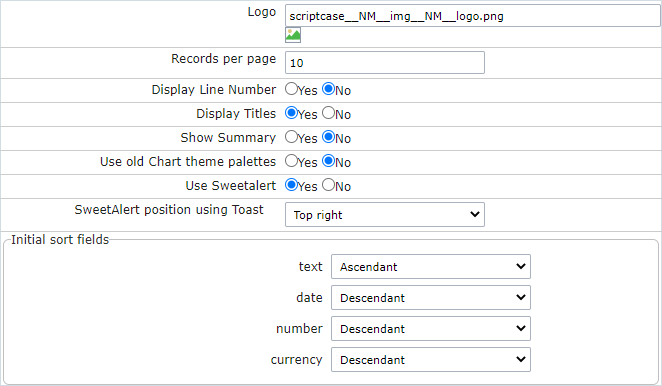The height and width of the screenshot is (386, 662).
Task: Click the currency field label
Action: (296, 360)
